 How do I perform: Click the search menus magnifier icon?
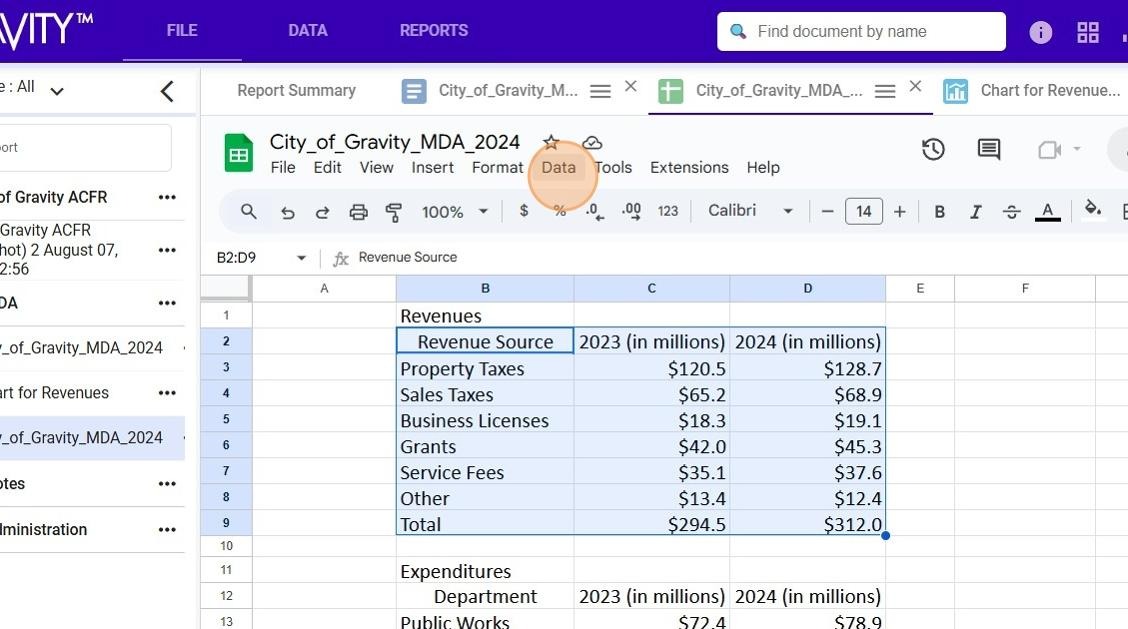click(x=248, y=212)
